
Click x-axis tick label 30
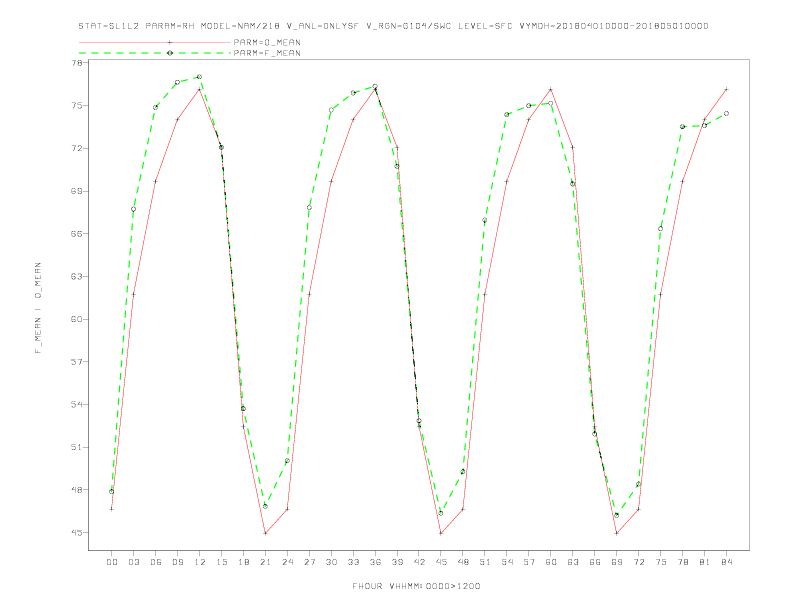(x=331, y=562)
